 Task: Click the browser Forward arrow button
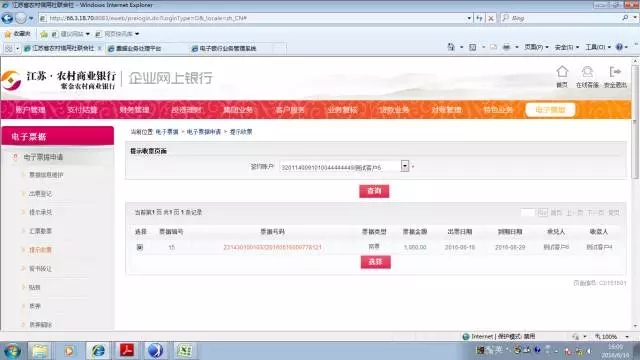(x=20, y=18)
